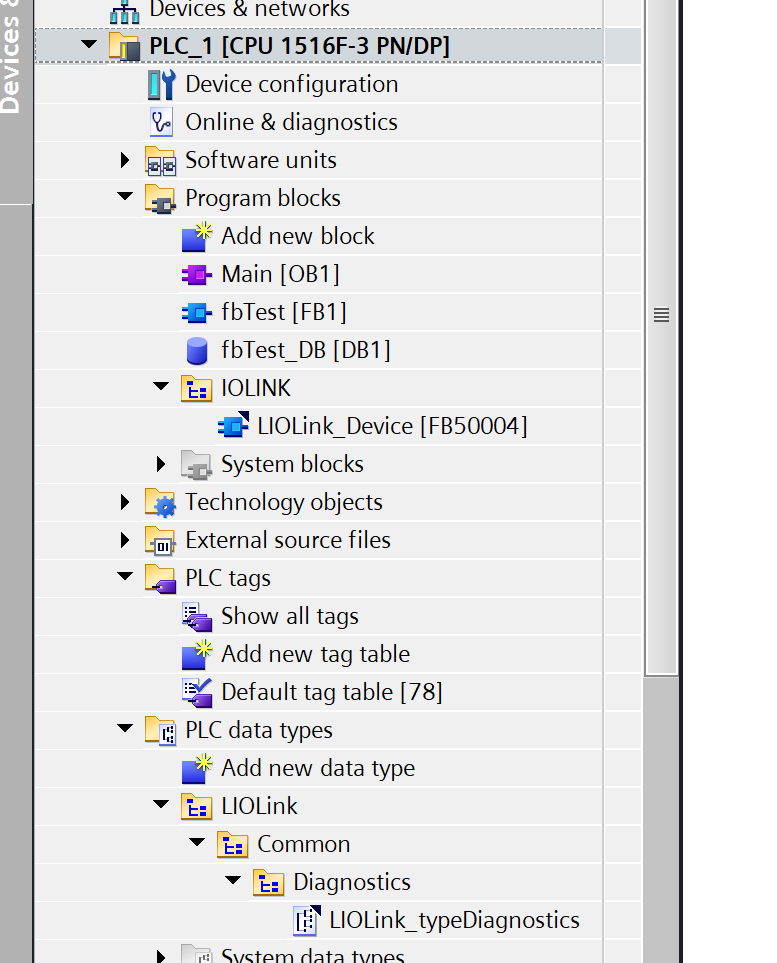This screenshot has height=963, width=777.
Task: Click the LIOLink_typeDiagnostics data type icon
Action: pos(305,921)
